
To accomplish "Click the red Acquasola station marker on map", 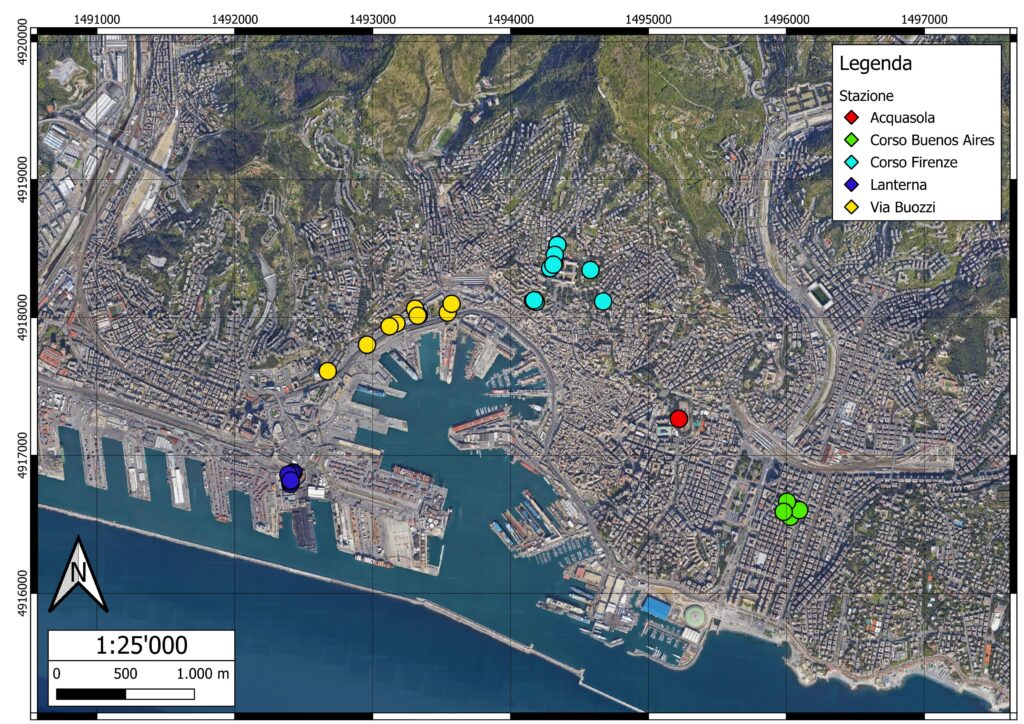I will [679, 419].
